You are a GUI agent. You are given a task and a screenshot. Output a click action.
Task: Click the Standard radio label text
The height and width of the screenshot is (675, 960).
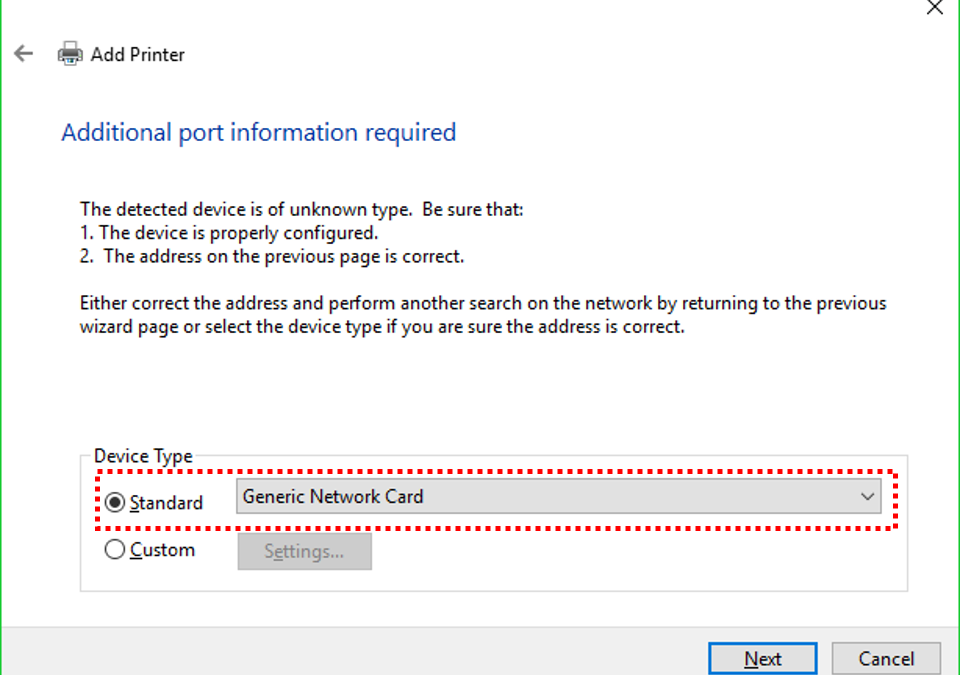[166, 503]
